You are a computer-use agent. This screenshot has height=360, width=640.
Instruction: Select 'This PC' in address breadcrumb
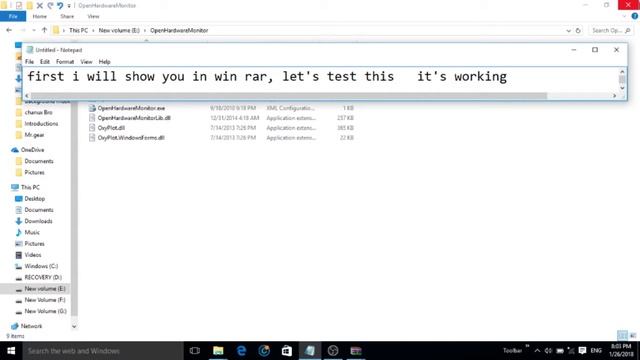pos(78,30)
